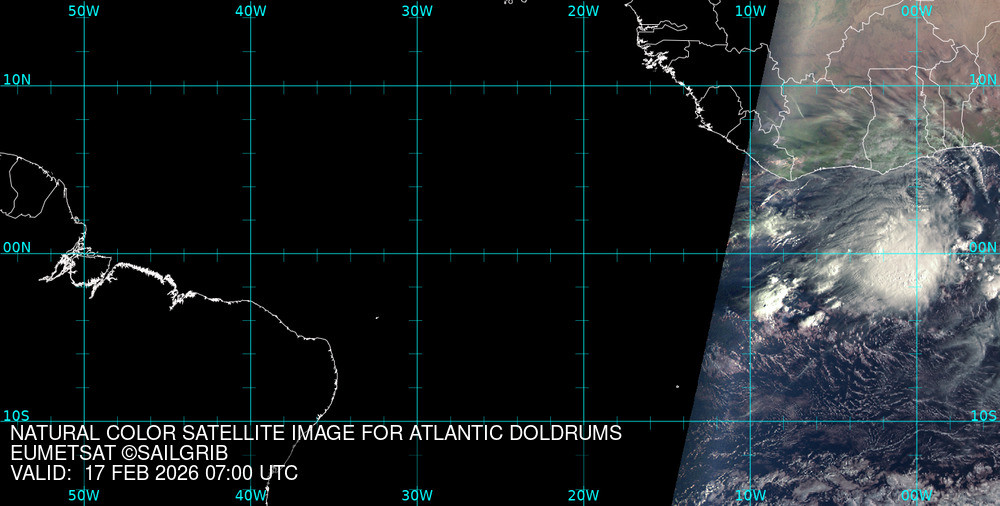Viewport: 1000px width, 506px height.
Task: Click the top 20W longitude label
Action: pyautogui.click(x=583, y=10)
